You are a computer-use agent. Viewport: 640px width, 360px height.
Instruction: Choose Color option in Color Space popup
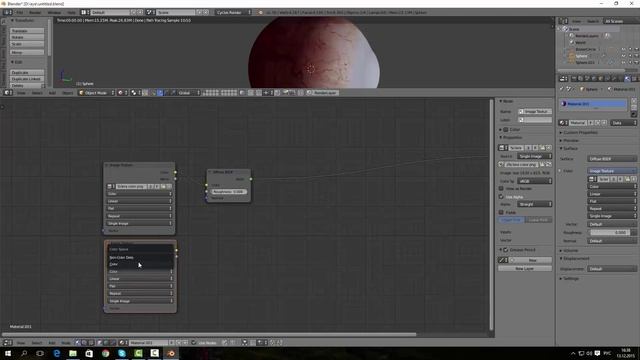pos(141,264)
